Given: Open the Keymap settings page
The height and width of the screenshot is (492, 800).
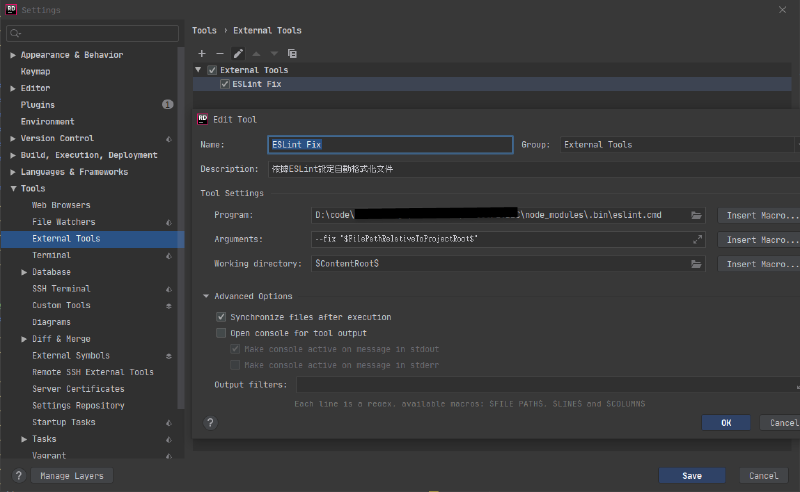Looking at the screenshot, I should pos(35,72).
